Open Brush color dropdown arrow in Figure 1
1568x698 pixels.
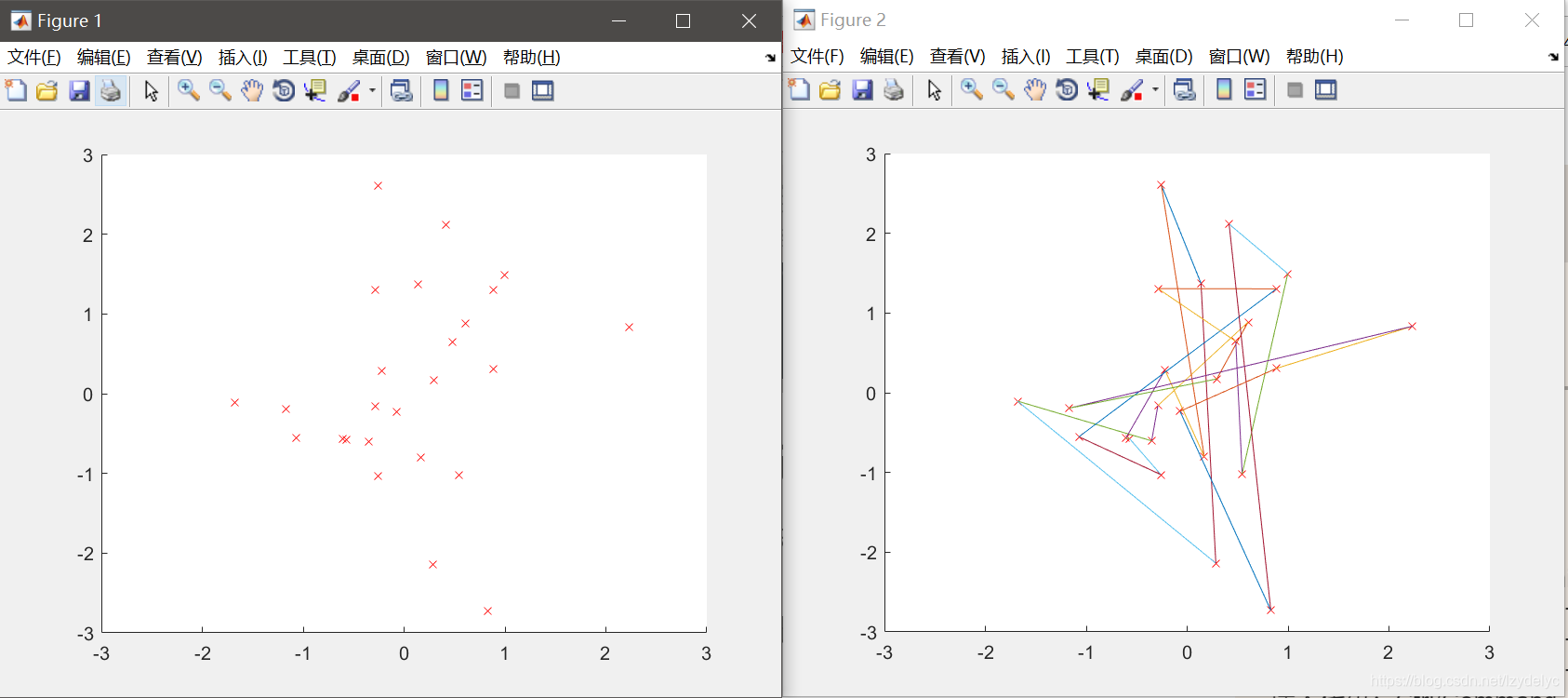coord(372,90)
